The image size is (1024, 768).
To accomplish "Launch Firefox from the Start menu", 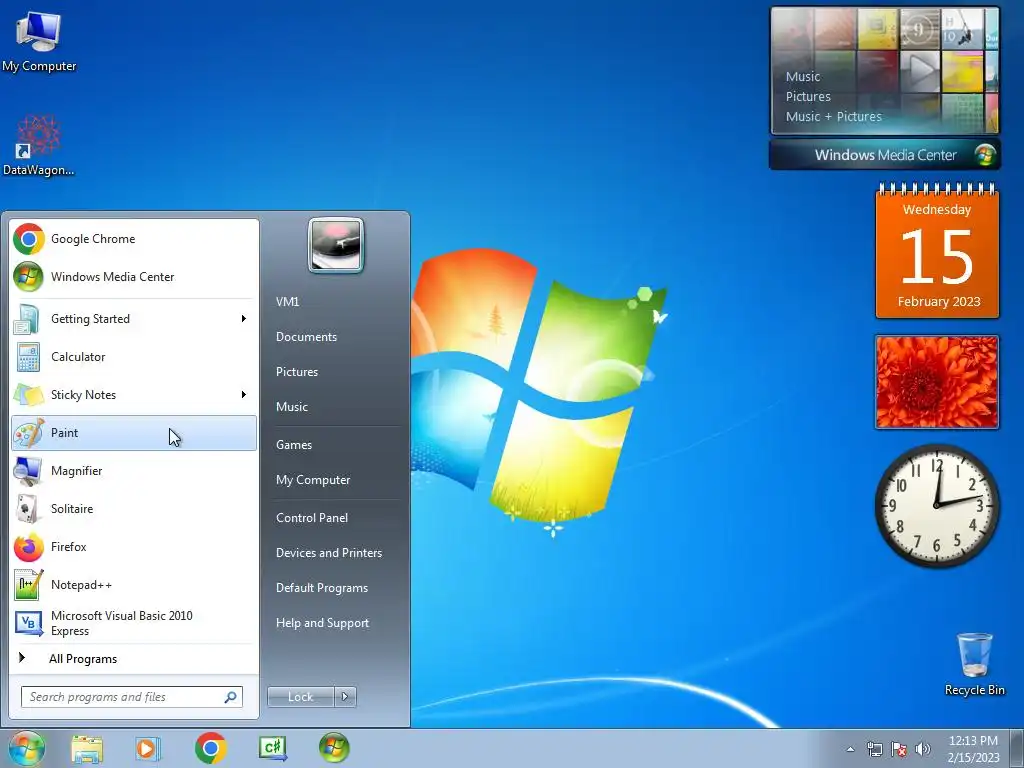I will coord(134,547).
